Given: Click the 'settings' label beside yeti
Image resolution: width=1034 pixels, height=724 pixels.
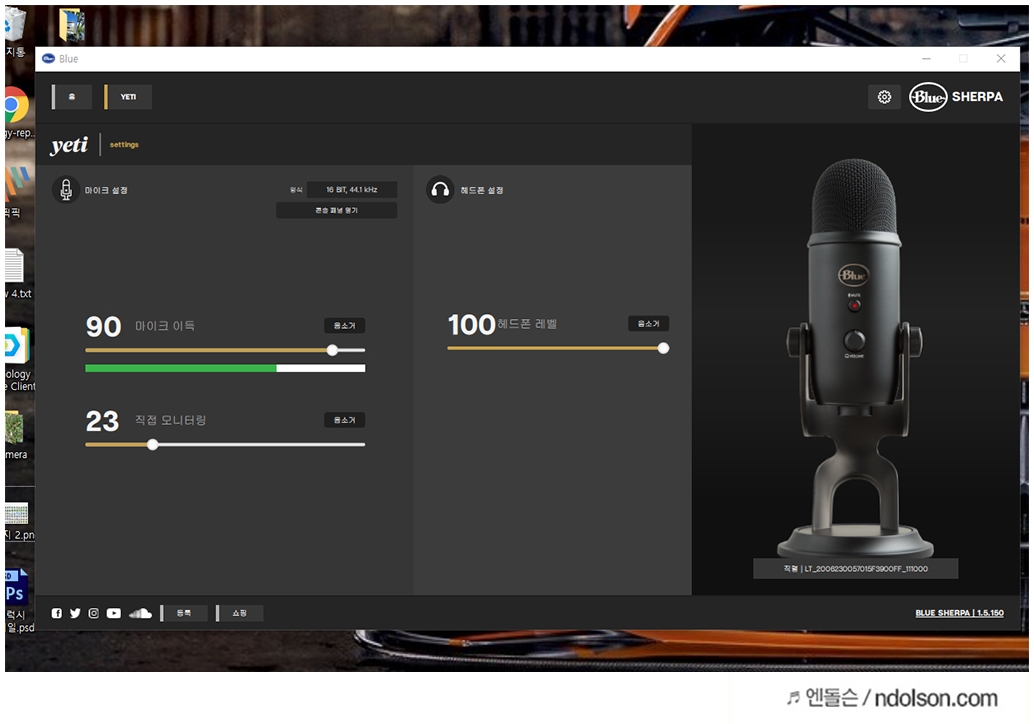Looking at the screenshot, I should coord(124,144).
